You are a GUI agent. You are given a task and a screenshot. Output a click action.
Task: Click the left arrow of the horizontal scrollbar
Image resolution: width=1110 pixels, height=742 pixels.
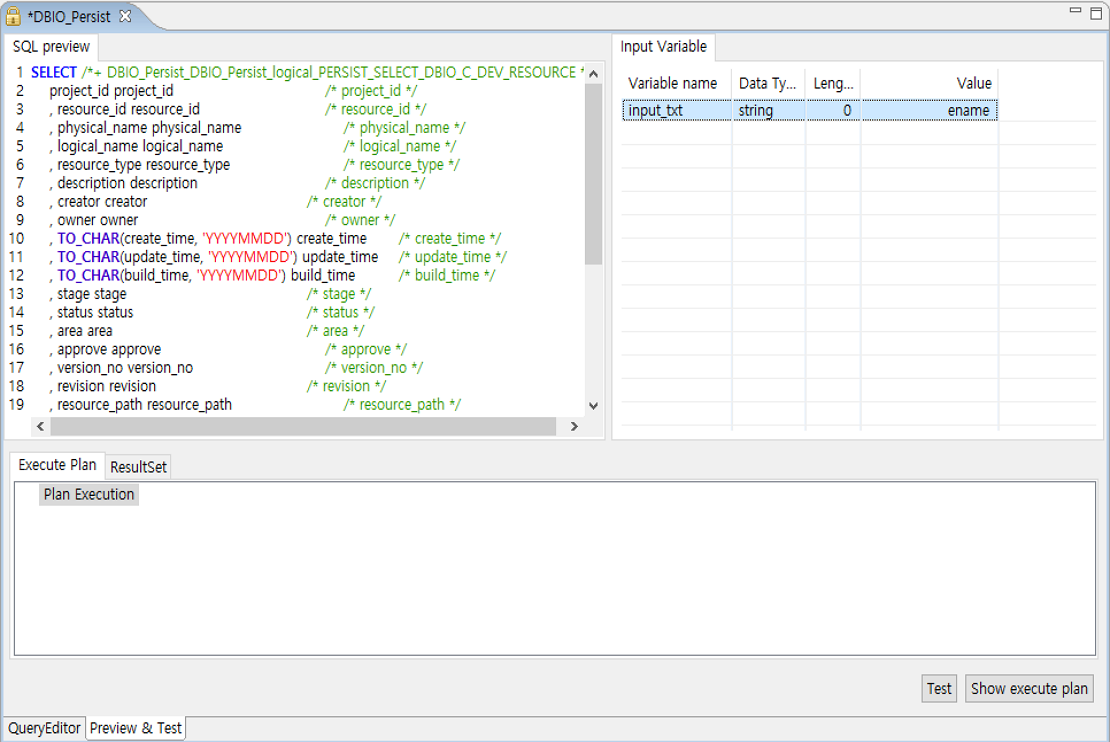pos(40,426)
